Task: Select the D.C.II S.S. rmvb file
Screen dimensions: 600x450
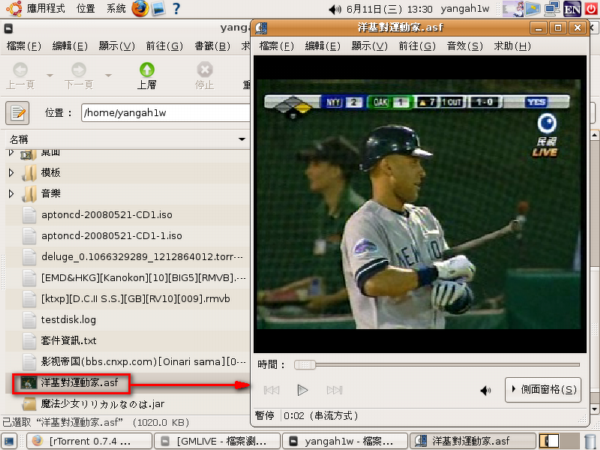Action: click(x=135, y=299)
